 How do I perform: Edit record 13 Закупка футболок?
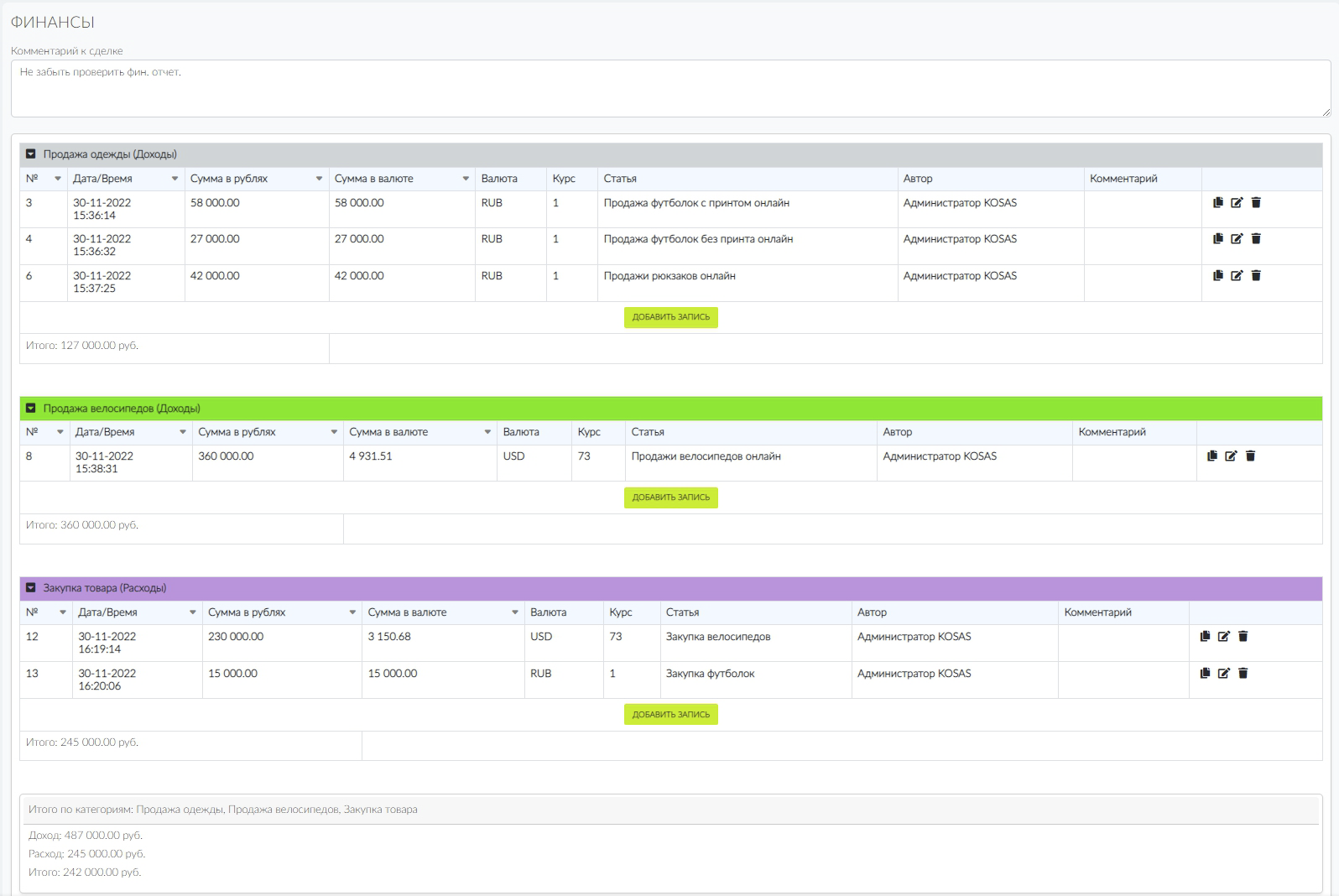1224,673
